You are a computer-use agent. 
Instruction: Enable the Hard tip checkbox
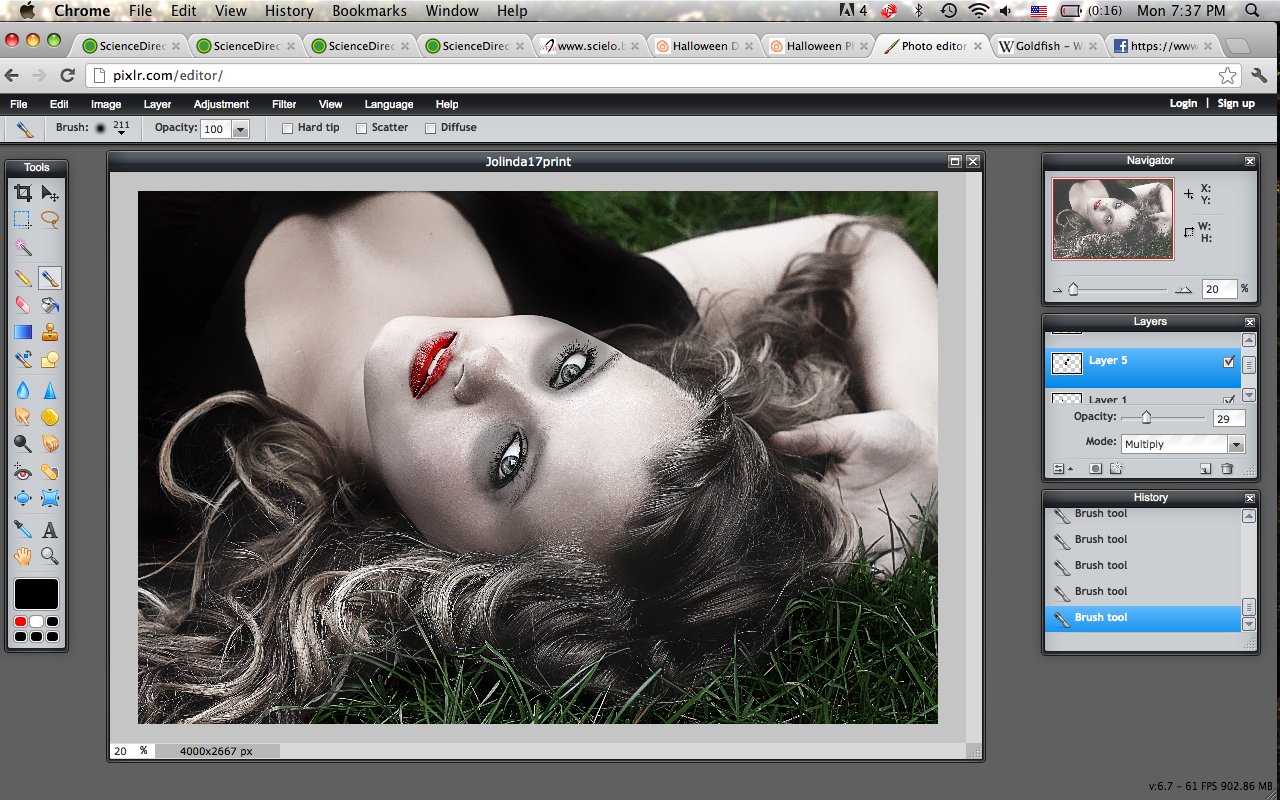[287, 128]
